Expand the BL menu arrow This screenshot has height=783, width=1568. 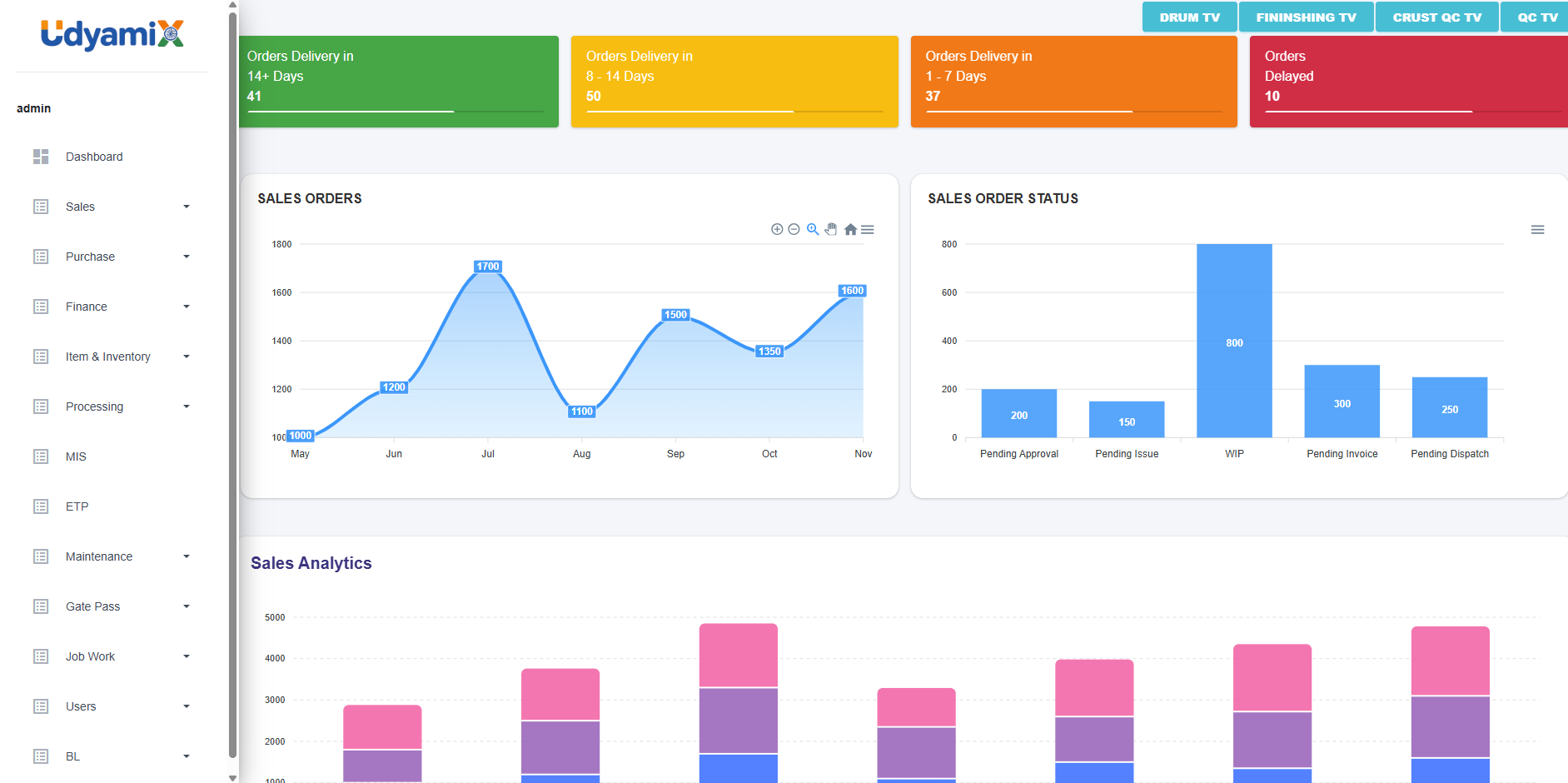pos(187,756)
